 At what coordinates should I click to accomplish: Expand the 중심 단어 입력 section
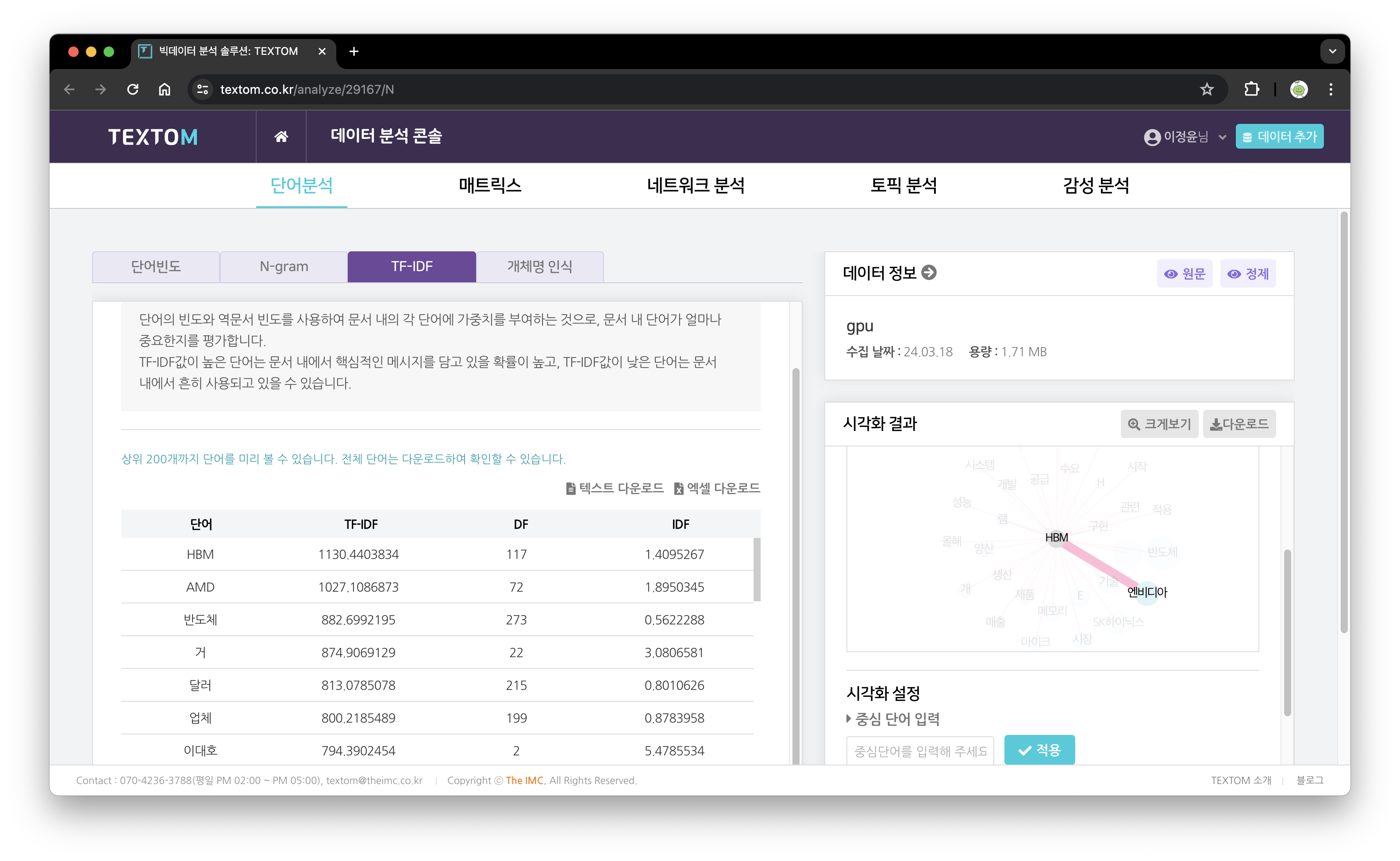tap(892, 719)
